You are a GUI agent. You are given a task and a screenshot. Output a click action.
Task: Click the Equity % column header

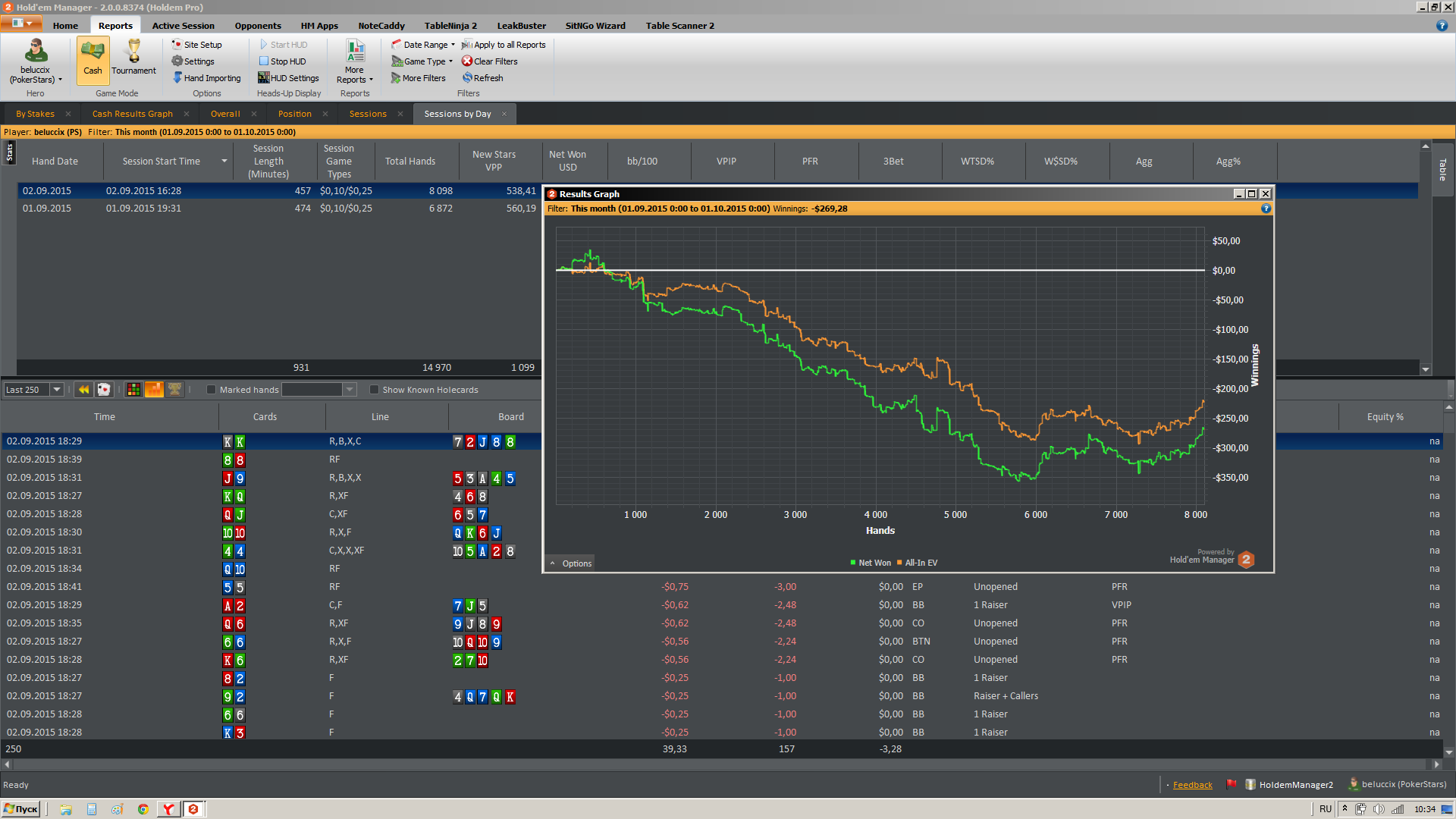(x=1385, y=417)
